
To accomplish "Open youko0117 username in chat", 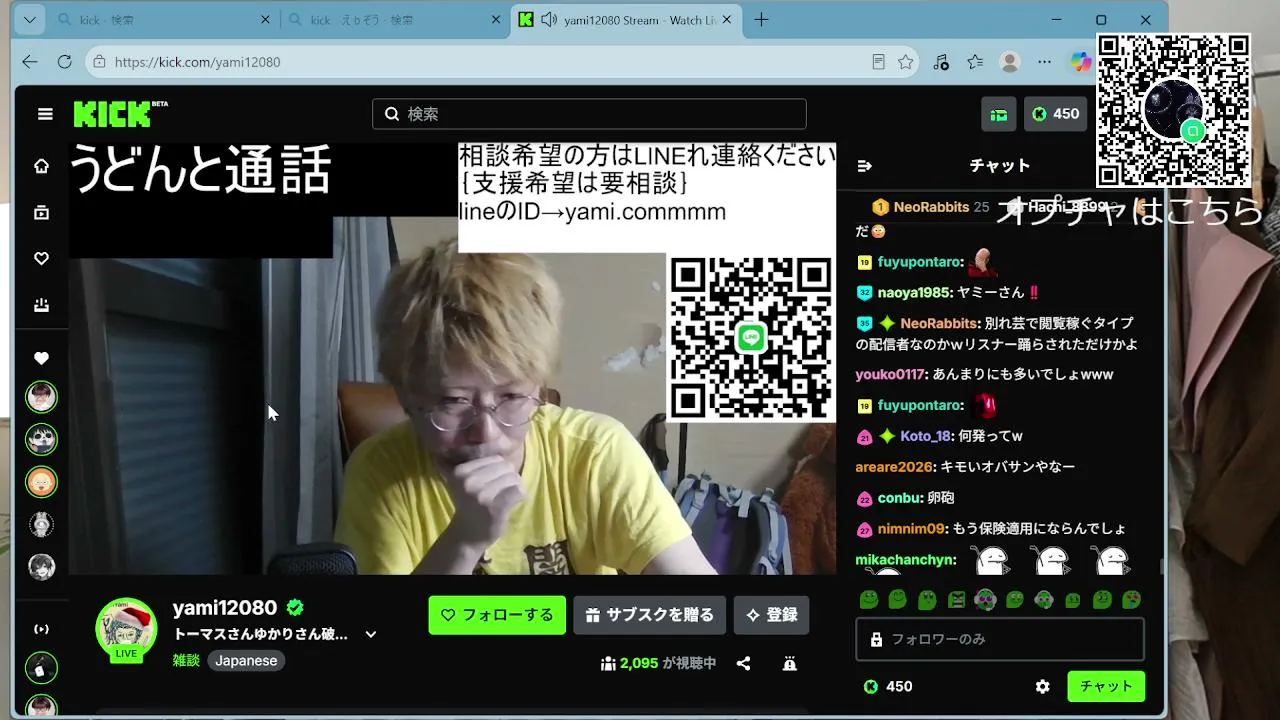I will click(891, 375).
